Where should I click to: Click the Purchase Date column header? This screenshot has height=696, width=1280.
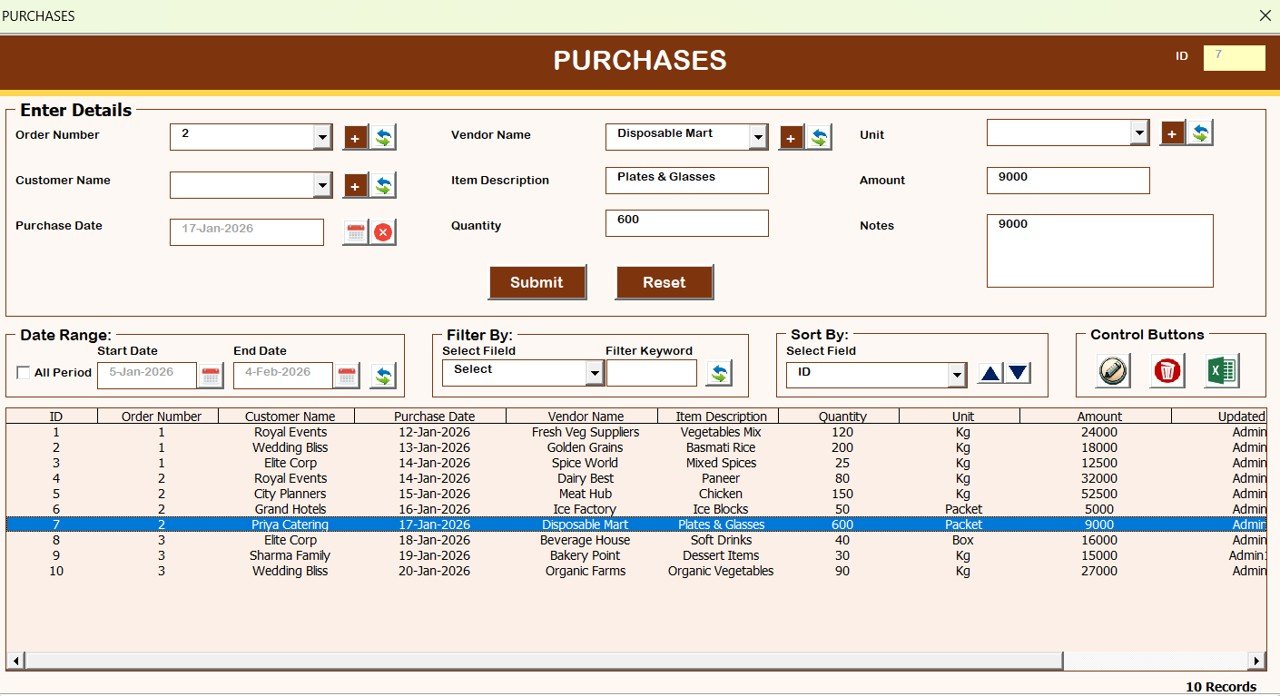click(x=434, y=416)
